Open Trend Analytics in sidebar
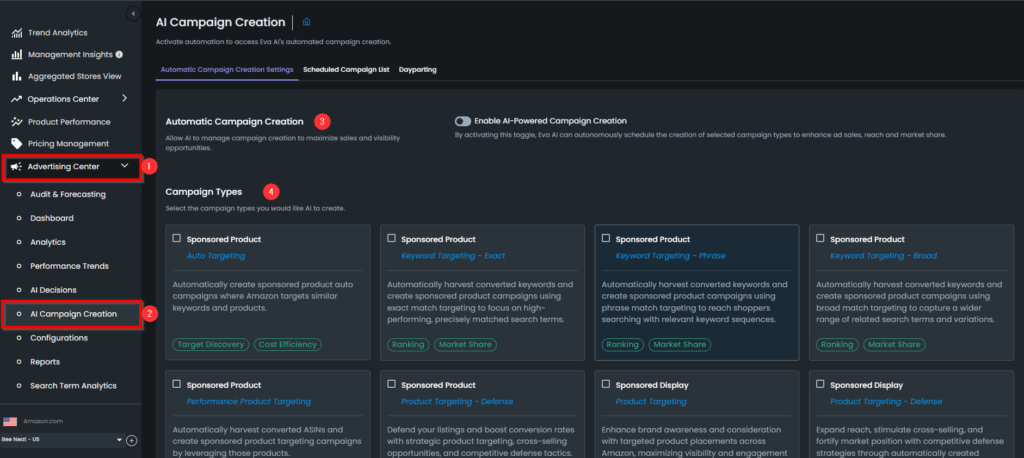 [x=57, y=33]
